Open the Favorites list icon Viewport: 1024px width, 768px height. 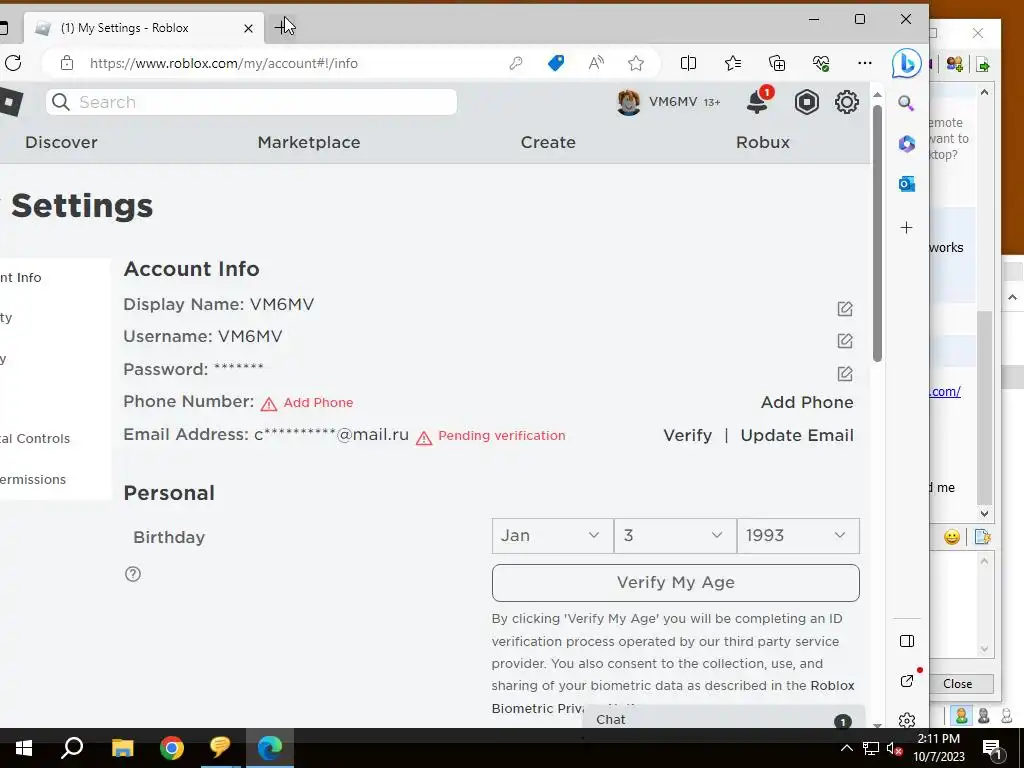[733, 63]
